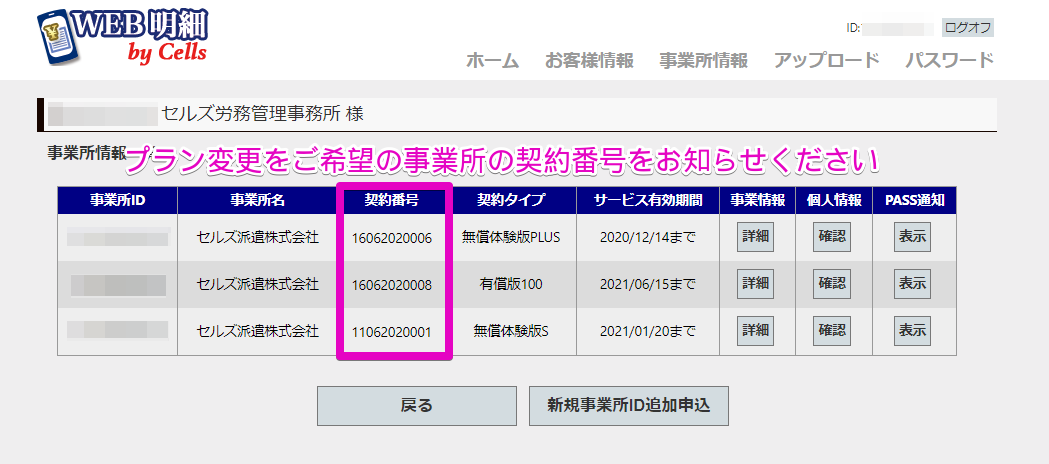Open the パスワード menu
Screen dimensions: 1049x464
click(949, 61)
